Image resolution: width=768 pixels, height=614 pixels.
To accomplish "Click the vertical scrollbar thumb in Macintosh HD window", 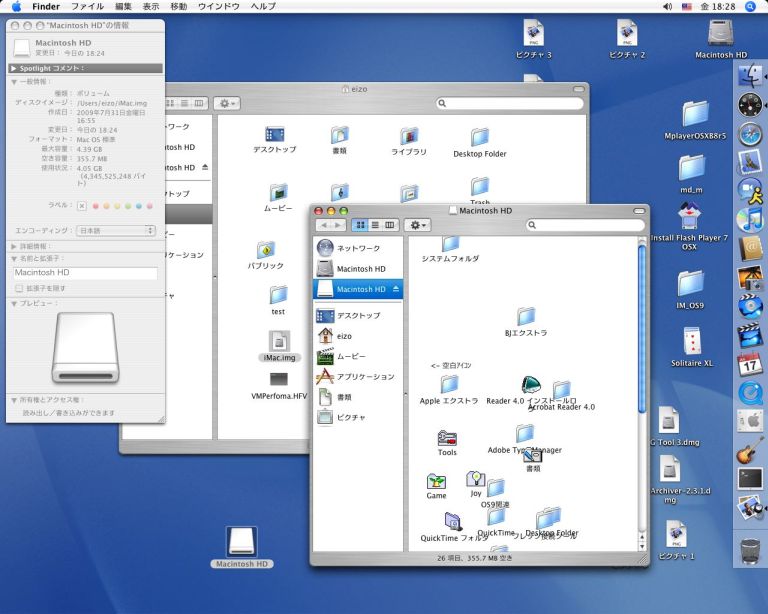I will (x=642, y=330).
